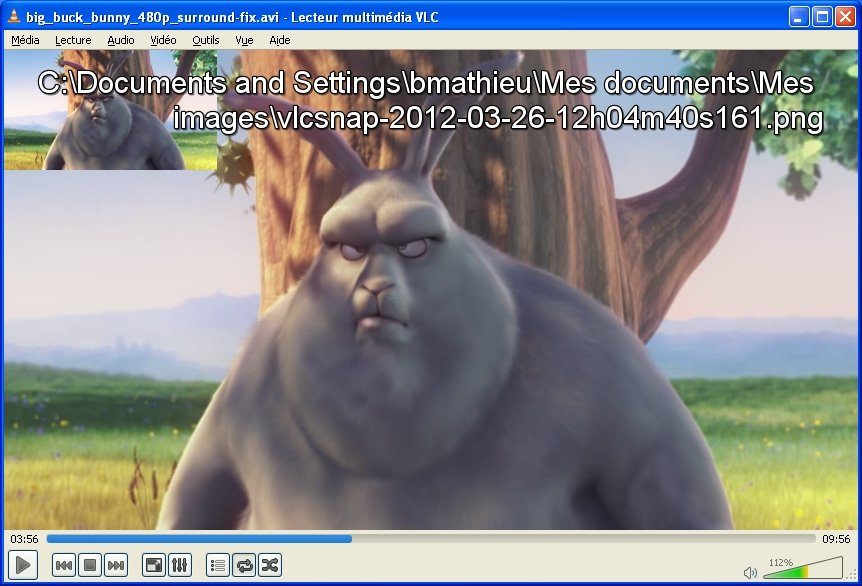Open the Outils menu
Image resolution: width=862 pixels, height=586 pixels.
point(206,40)
